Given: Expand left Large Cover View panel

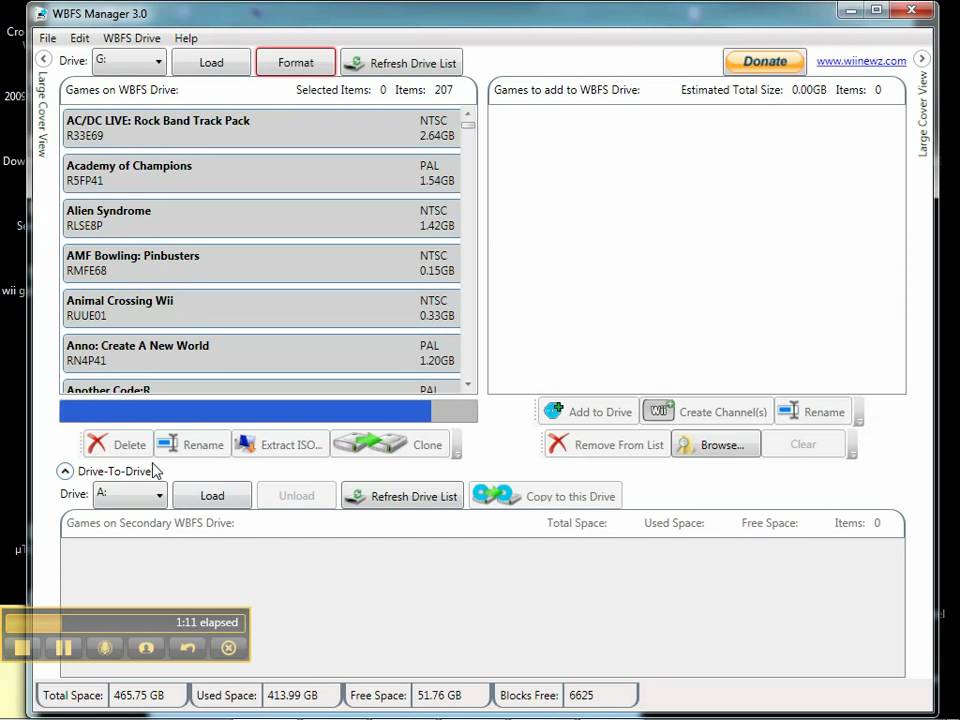Looking at the screenshot, I should pyautogui.click(x=42, y=58).
